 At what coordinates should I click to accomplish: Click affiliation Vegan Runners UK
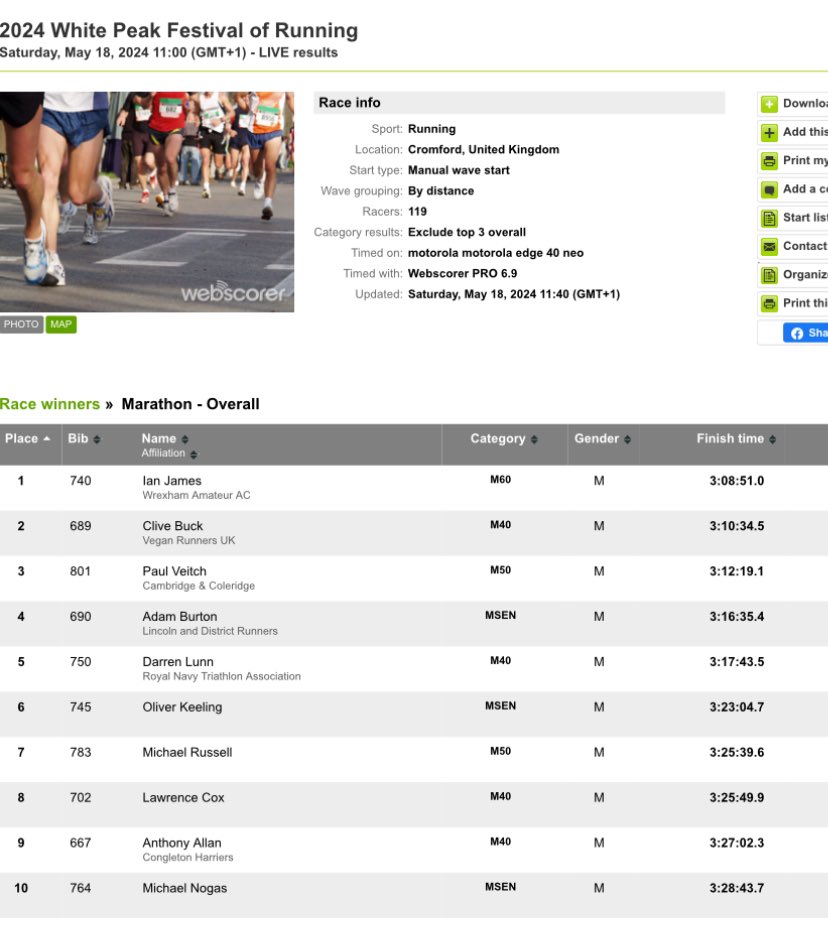click(189, 540)
